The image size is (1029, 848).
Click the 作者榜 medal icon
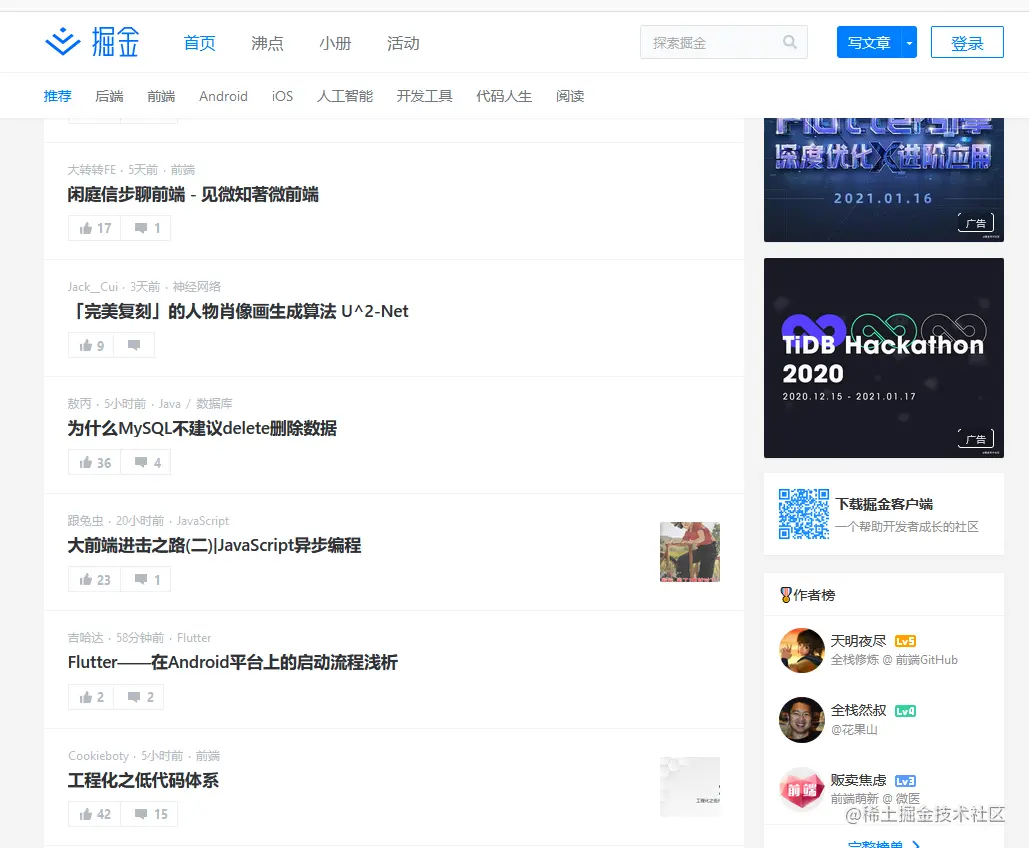[x=786, y=595]
